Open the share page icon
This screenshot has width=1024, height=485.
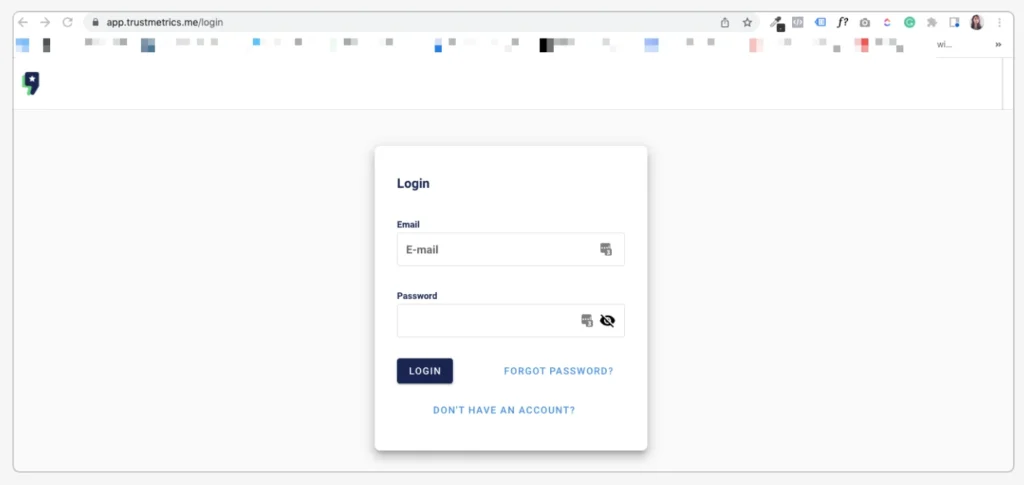pyautogui.click(x=725, y=22)
